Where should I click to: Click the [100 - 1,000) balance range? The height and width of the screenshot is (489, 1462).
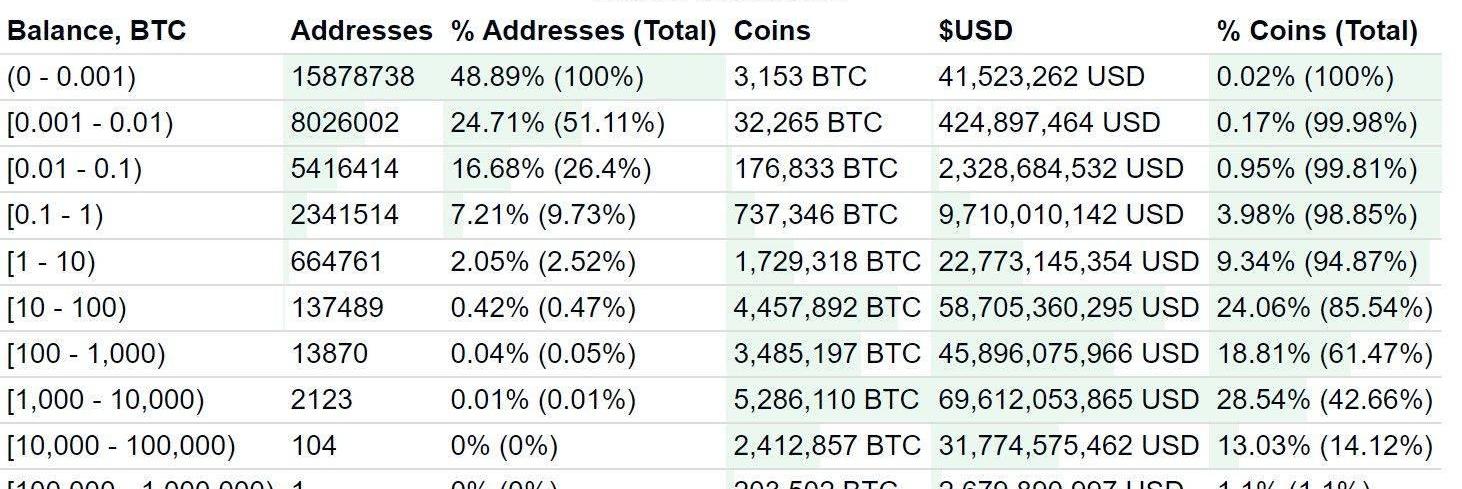click(86, 354)
